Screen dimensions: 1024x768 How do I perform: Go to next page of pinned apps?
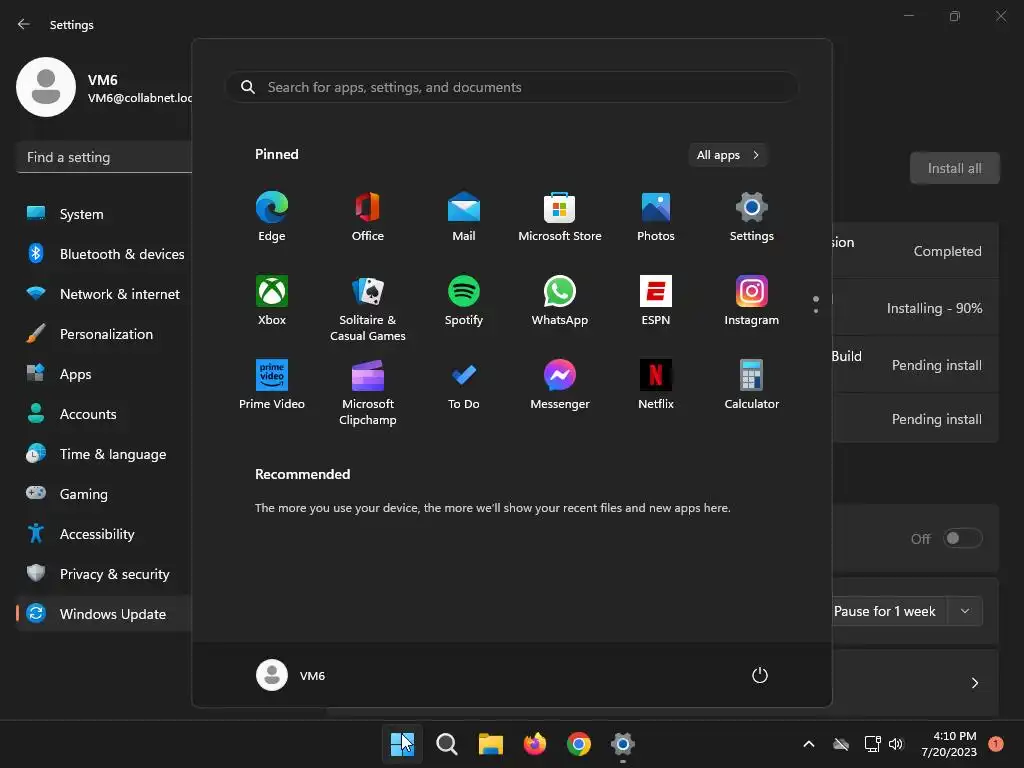pyautogui.click(x=816, y=310)
